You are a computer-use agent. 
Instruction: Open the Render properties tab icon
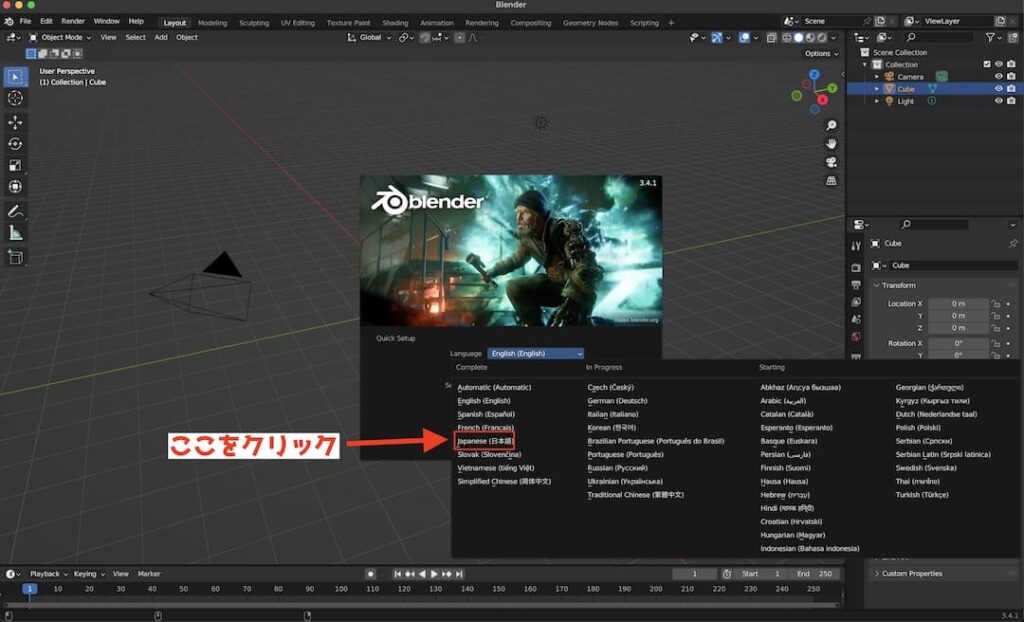point(856,268)
